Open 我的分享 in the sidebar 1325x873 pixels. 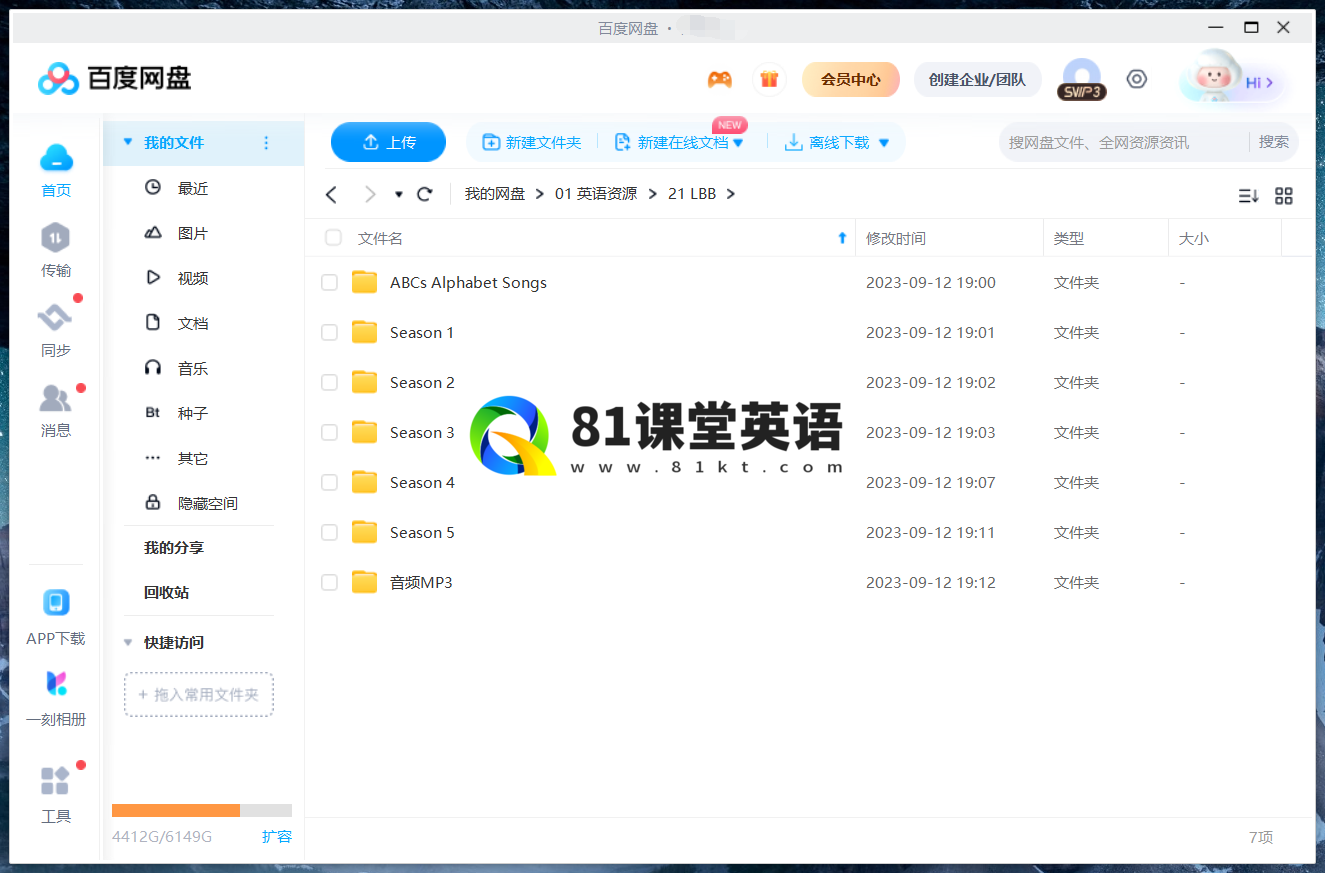[x=173, y=547]
